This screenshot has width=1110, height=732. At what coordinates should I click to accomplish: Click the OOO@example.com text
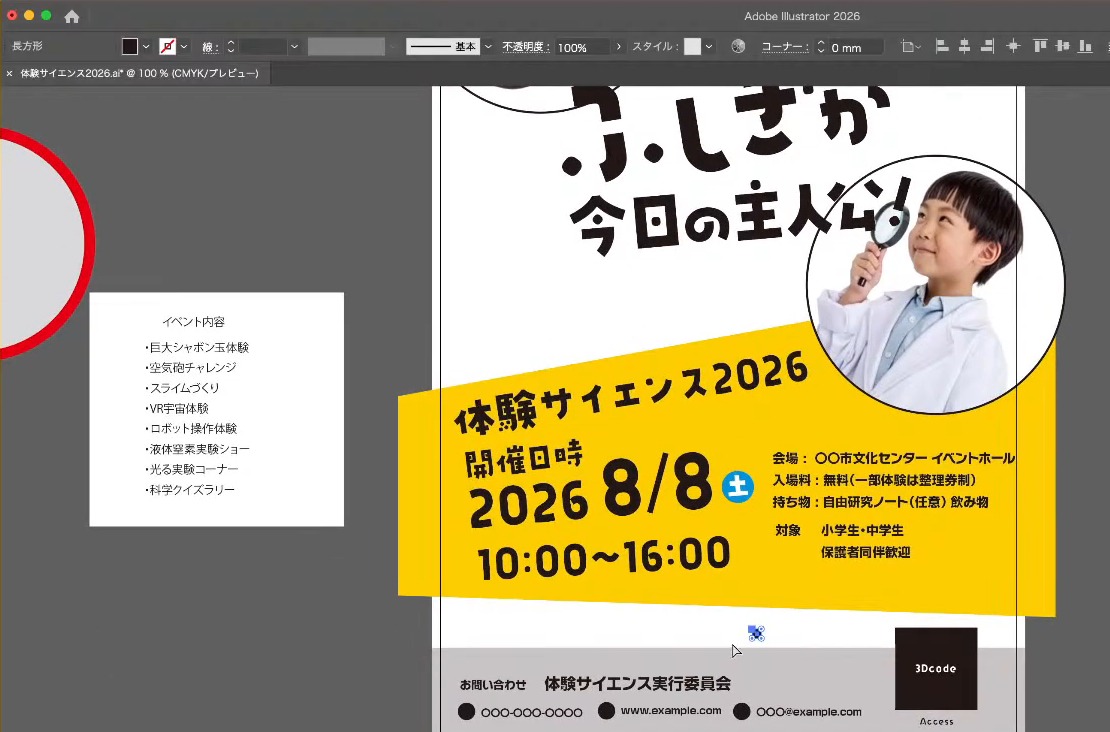click(x=808, y=712)
